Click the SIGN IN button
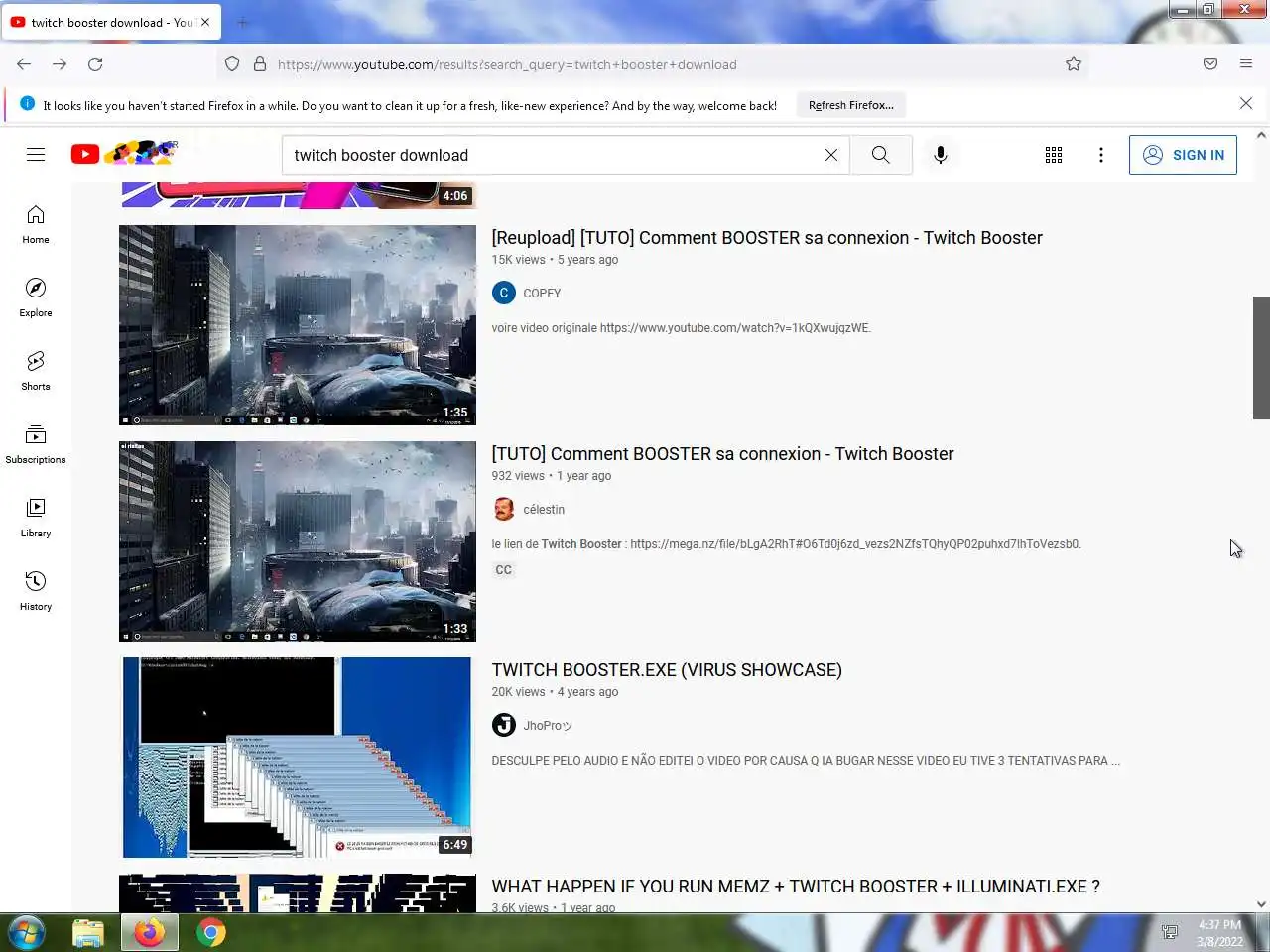 [x=1183, y=155]
